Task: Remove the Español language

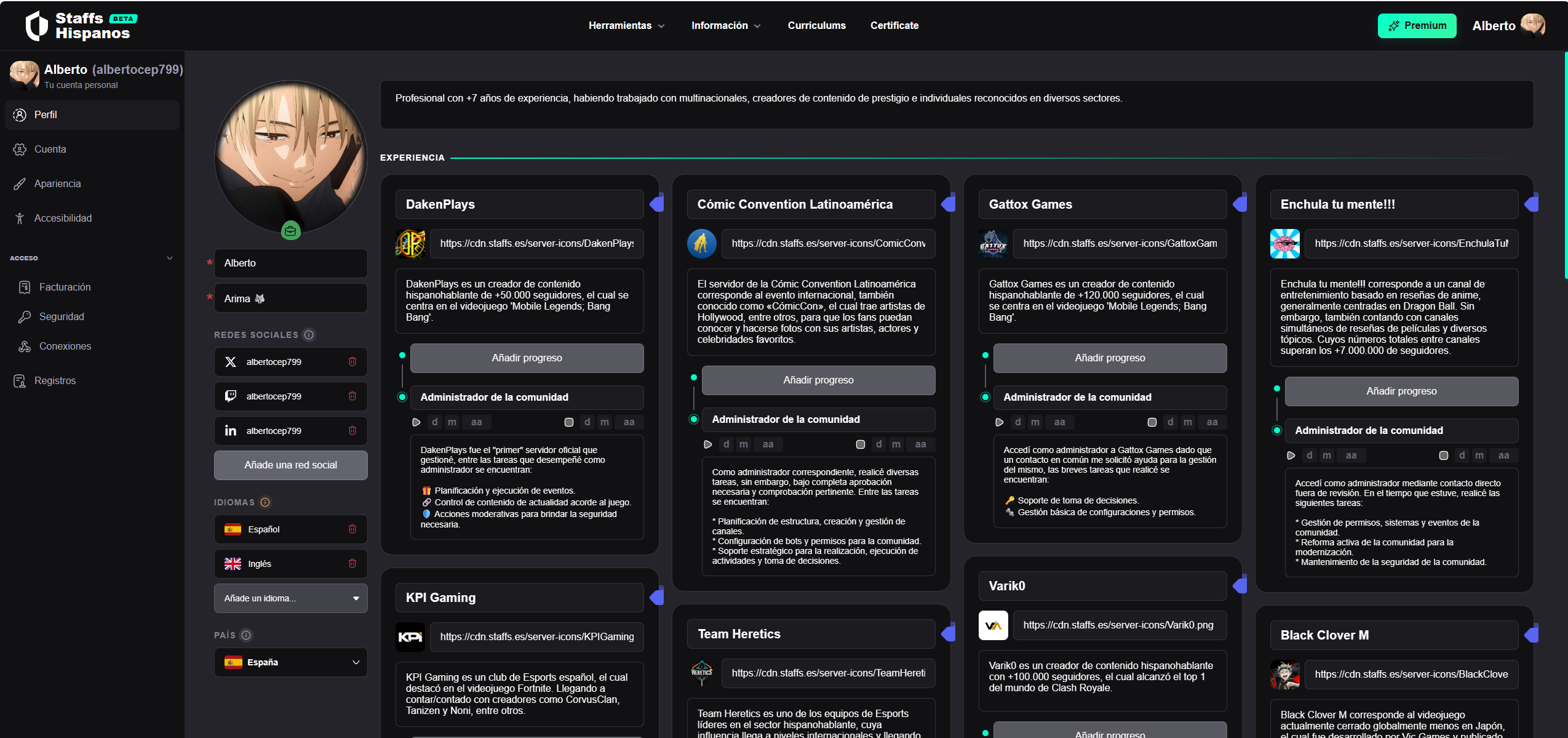Action: pyautogui.click(x=352, y=529)
